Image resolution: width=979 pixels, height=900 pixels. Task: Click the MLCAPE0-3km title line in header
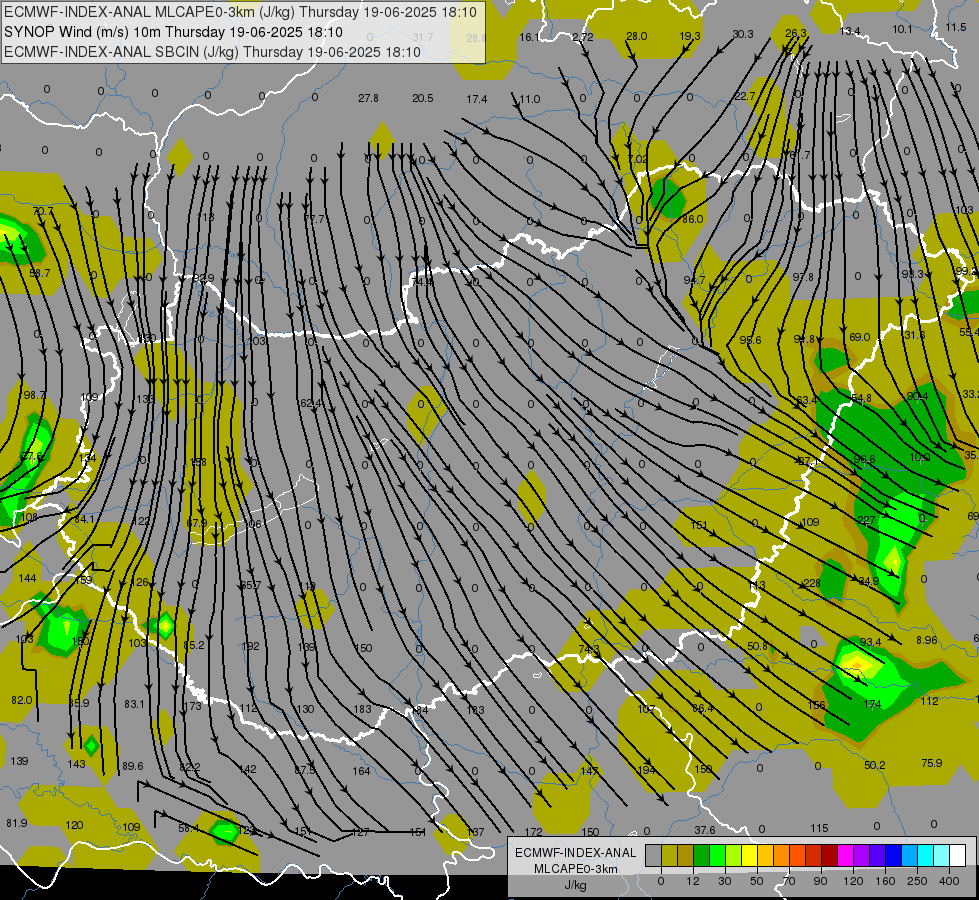240,12
